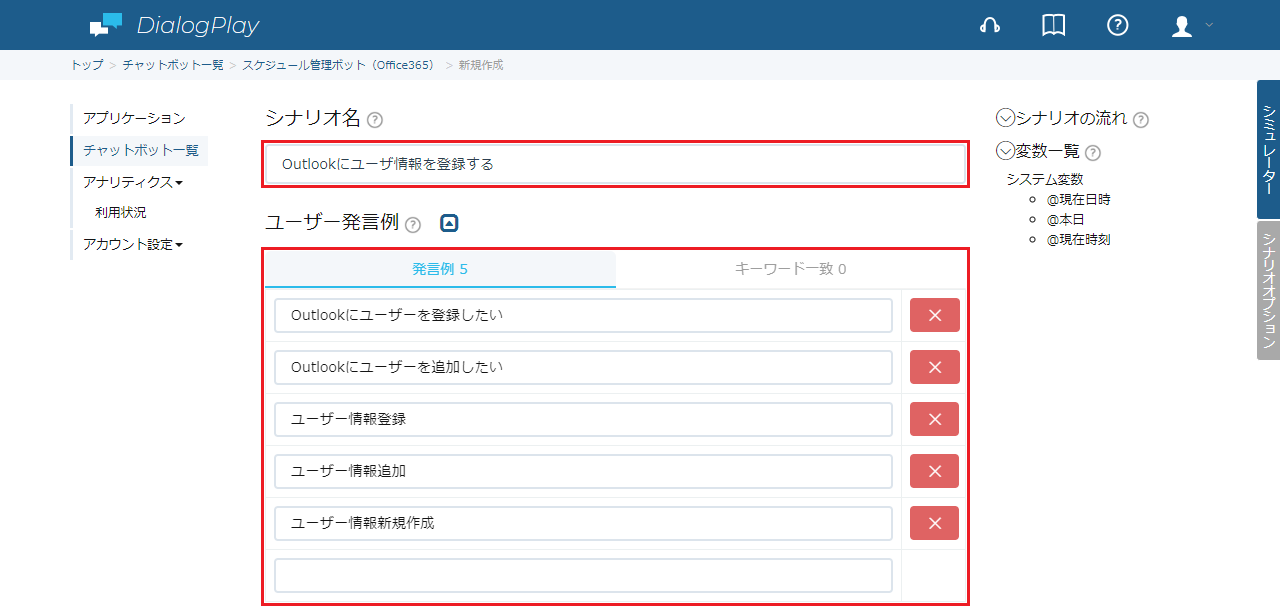Screen dimensions: 1280x615
Task: Edit the ユーザー情報新規作成 field
Action: pos(583,523)
